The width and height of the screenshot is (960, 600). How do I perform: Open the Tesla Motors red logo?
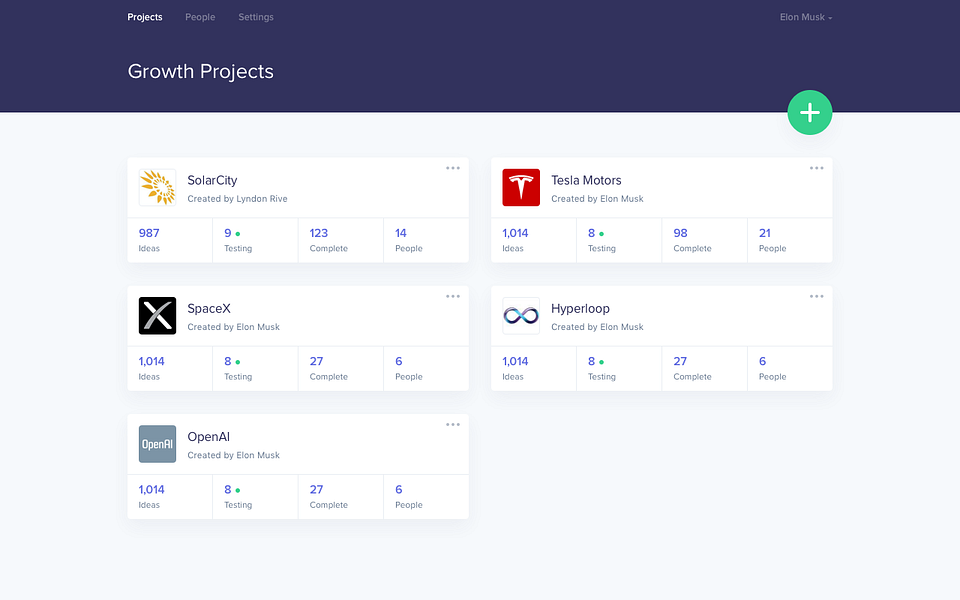(521, 187)
